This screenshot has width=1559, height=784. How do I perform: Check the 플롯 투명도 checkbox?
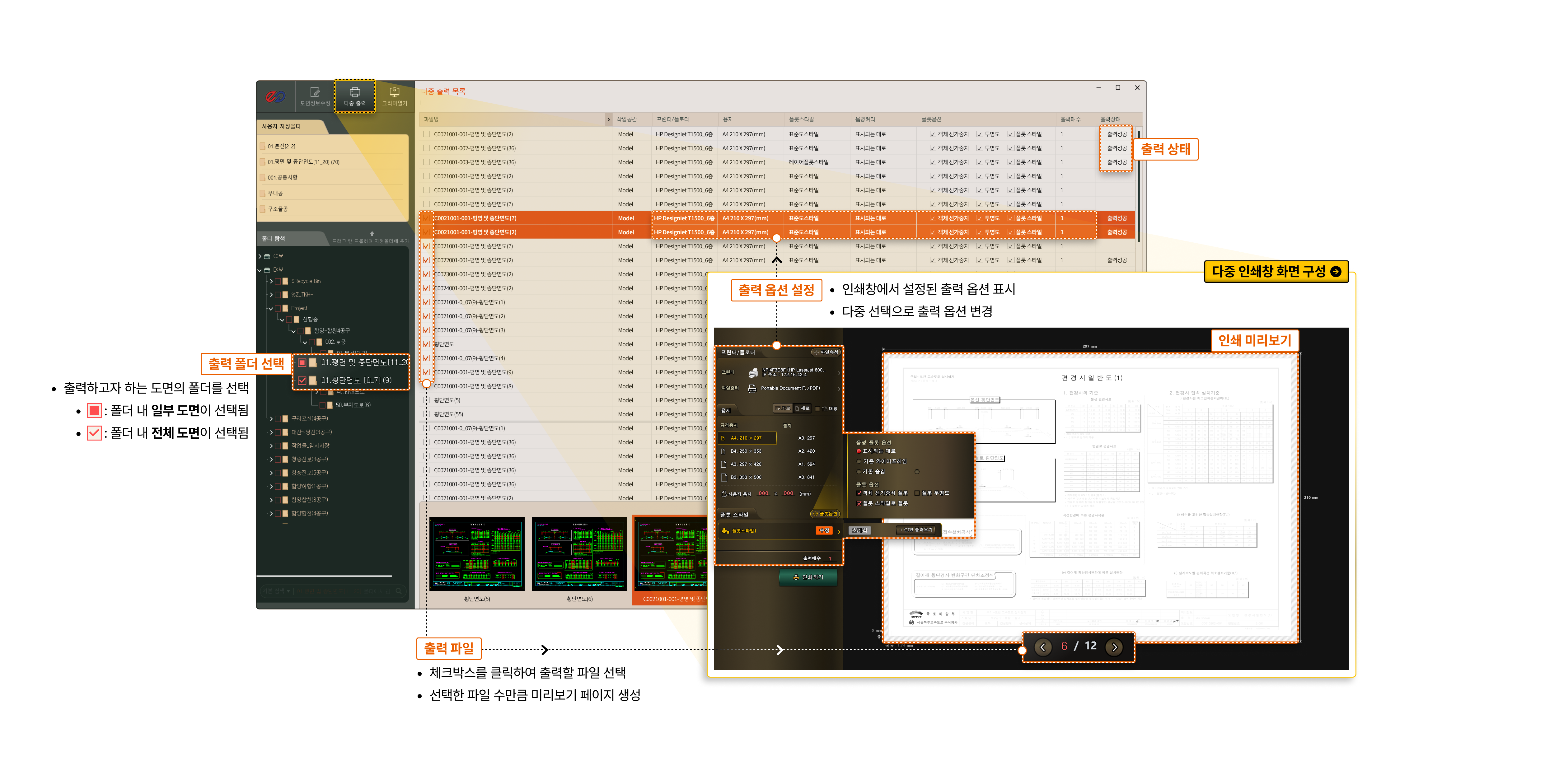[x=917, y=493]
